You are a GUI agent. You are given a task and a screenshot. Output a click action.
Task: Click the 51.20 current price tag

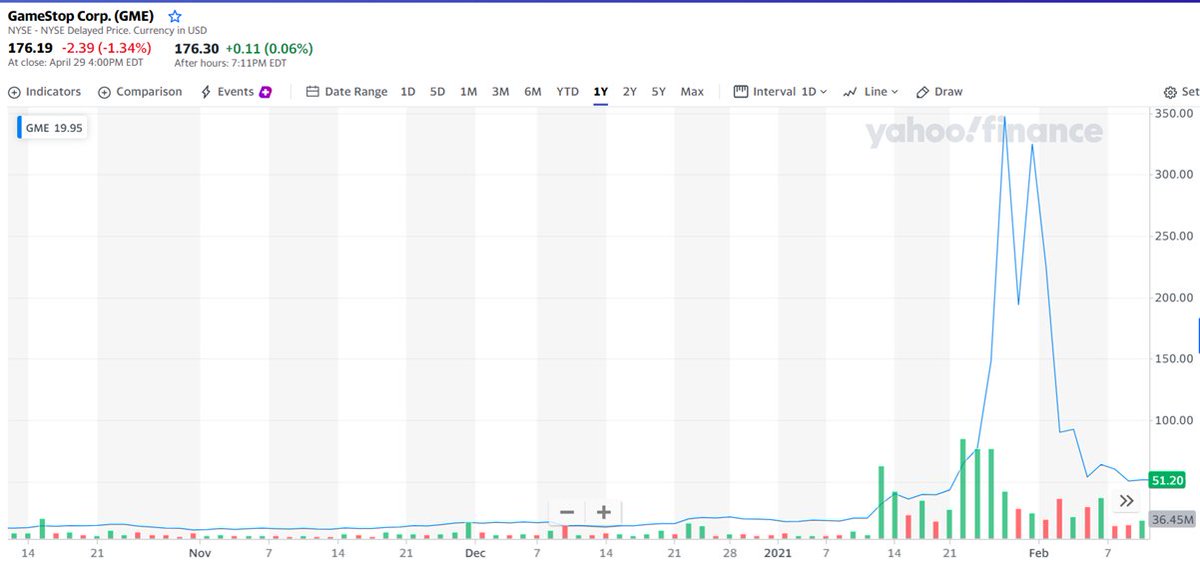point(1168,481)
